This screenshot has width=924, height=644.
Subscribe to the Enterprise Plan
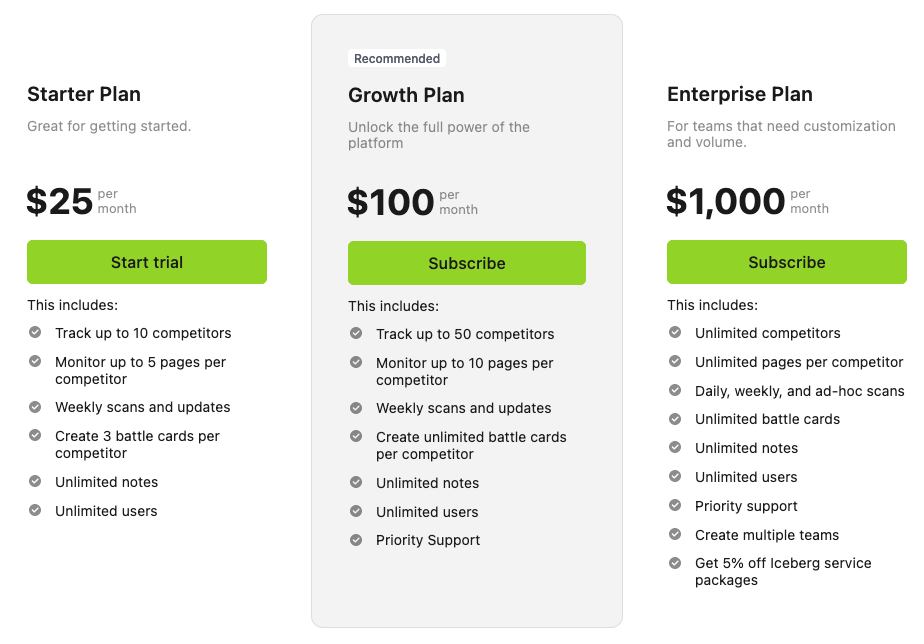[787, 262]
